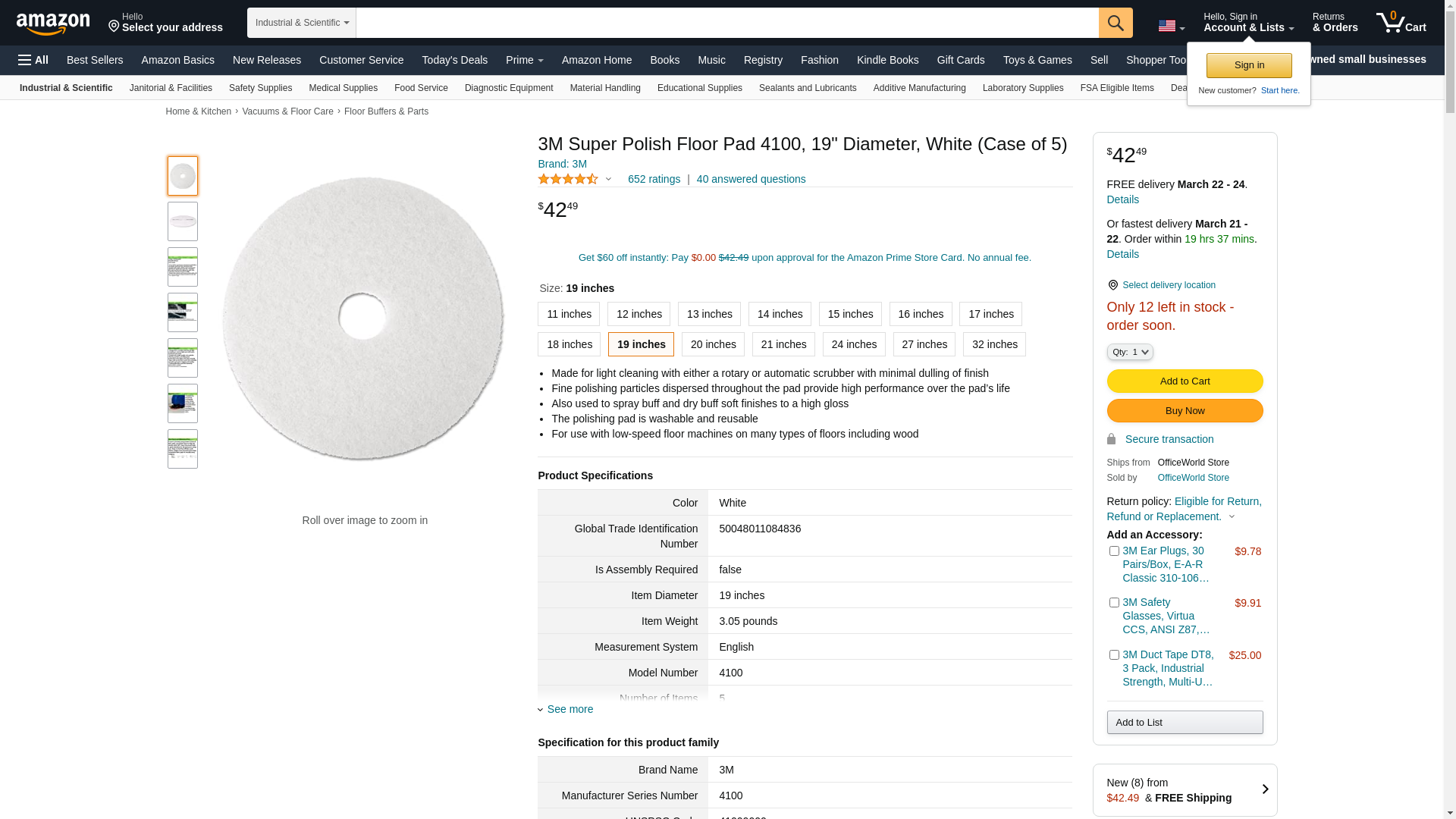Check the 3M Ear Plugs accessory
Screen dimensions: 1456x819
click(x=1114, y=551)
